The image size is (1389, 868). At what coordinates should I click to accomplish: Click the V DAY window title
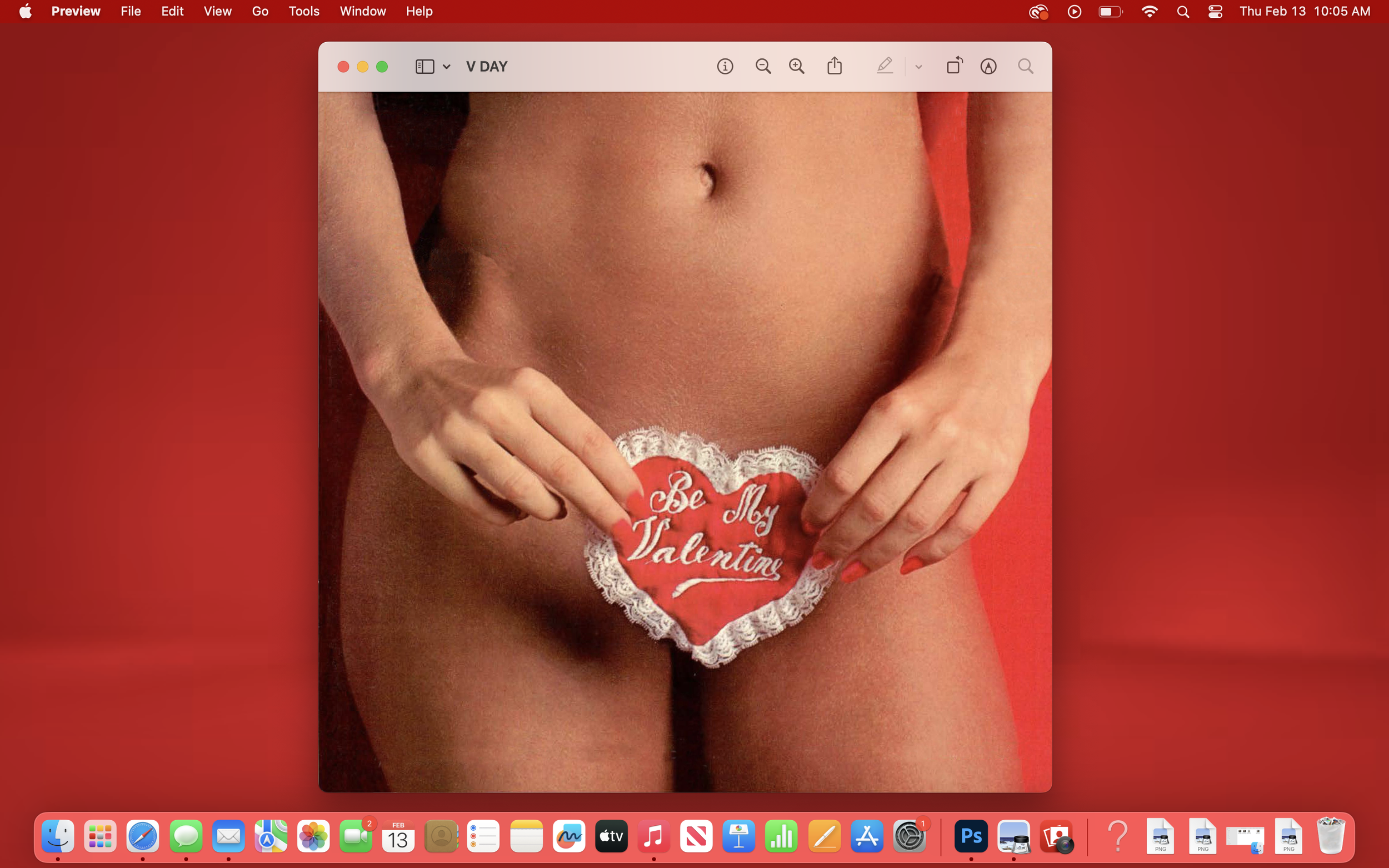(x=486, y=67)
